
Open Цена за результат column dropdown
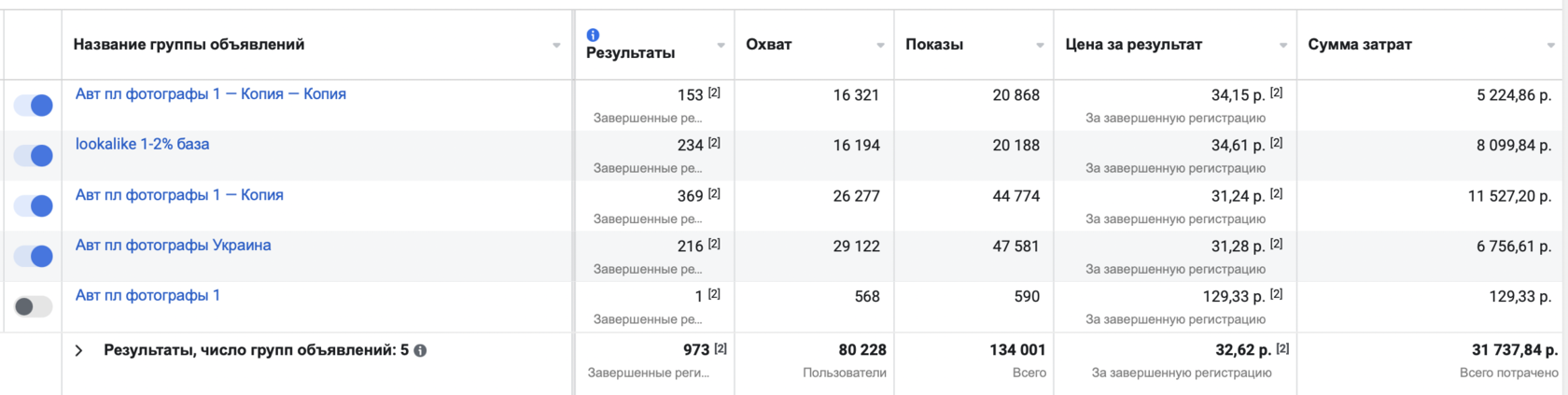click(1283, 45)
